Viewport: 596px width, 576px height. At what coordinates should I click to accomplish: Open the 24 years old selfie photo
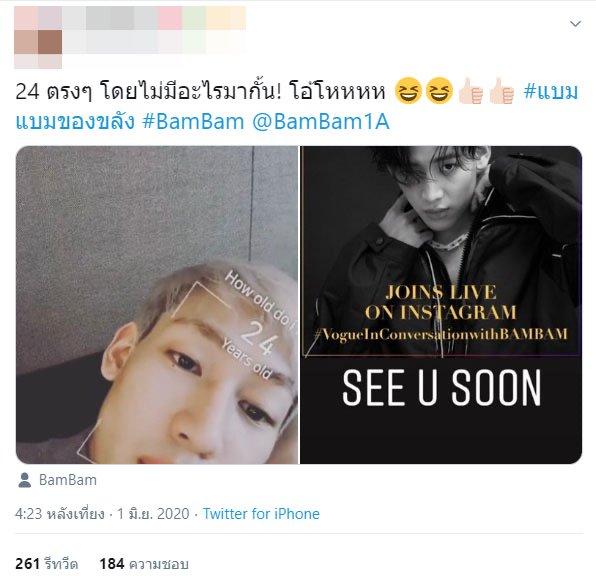click(157, 305)
